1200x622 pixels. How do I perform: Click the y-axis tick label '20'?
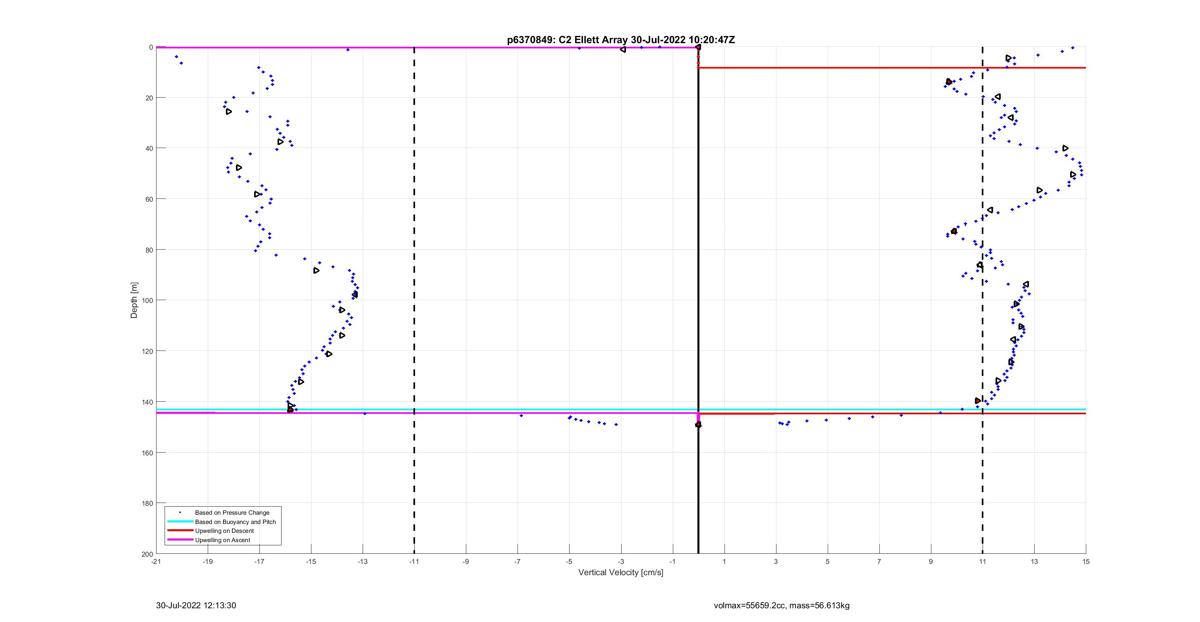tap(148, 98)
